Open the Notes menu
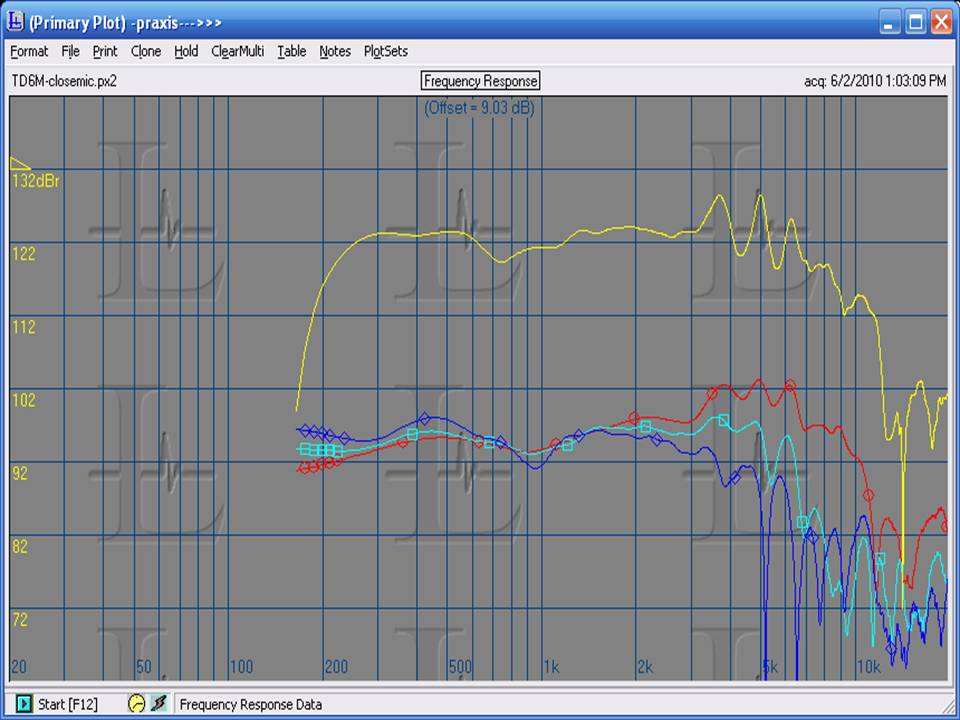Viewport: 960px width, 720px height. [335, 51]
